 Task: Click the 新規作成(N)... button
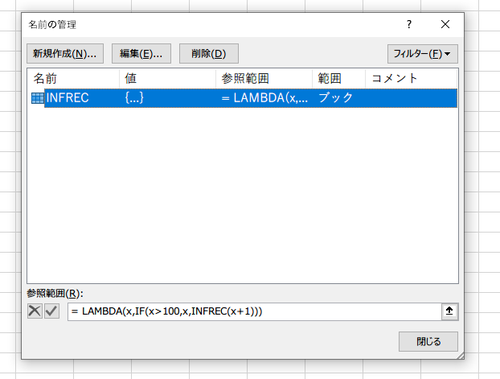tap(65, 53)
